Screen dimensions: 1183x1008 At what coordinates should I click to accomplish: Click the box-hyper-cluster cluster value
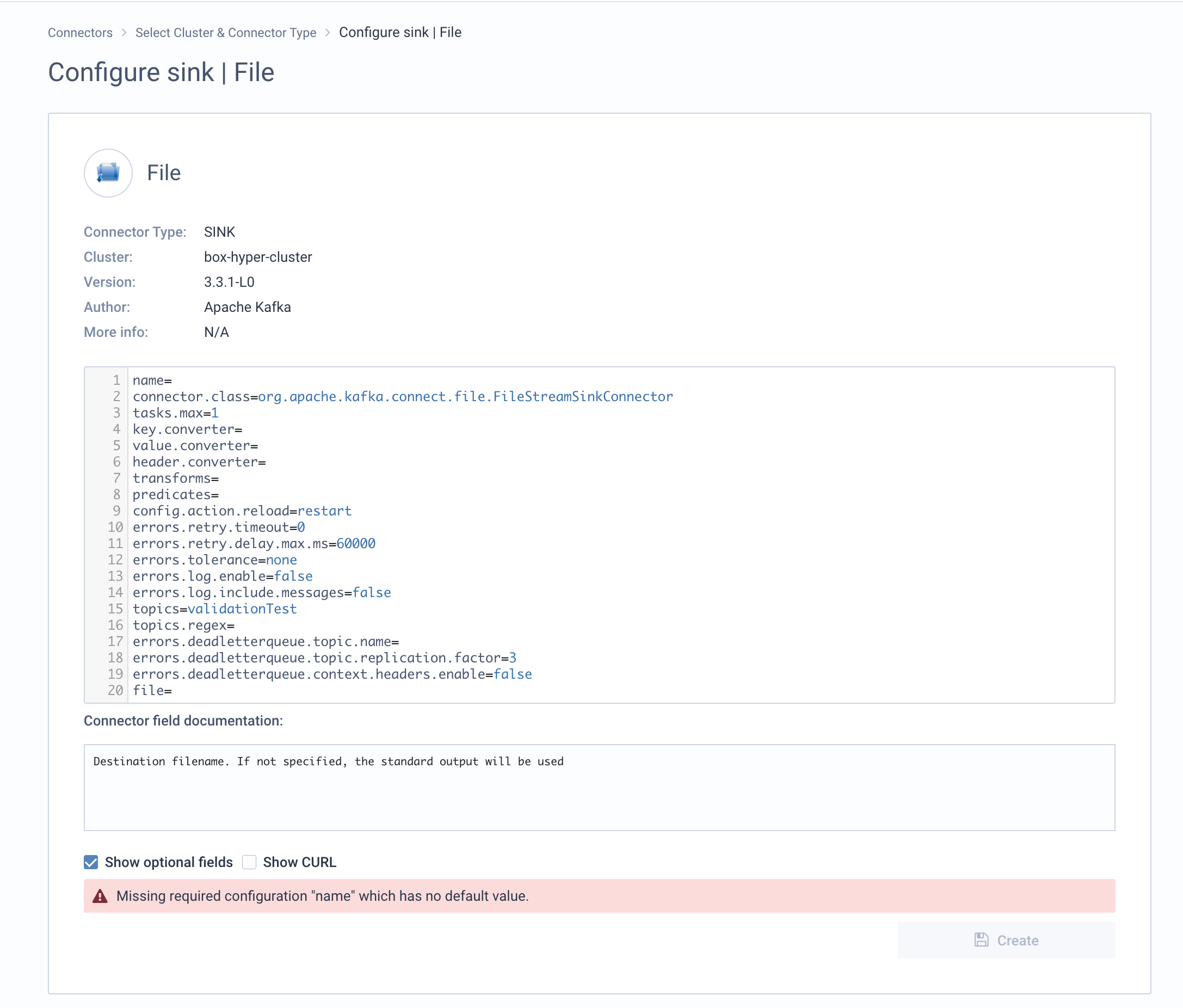coord(258,257)
